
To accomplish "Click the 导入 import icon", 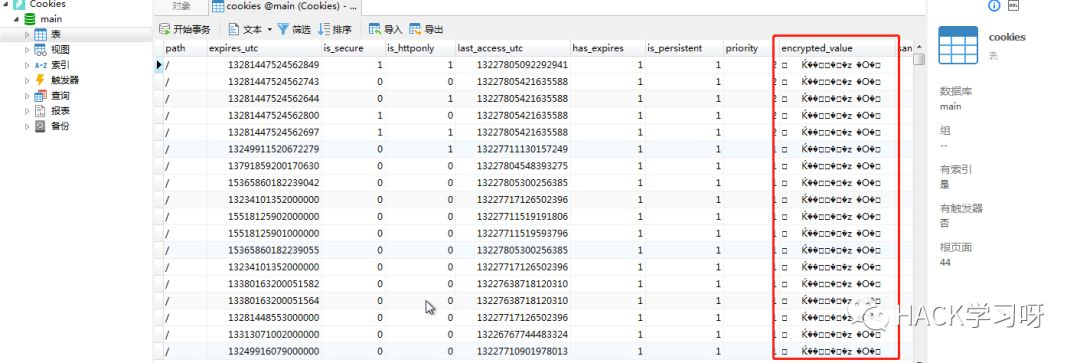I will pyautogui.click(x=375, y=30).
